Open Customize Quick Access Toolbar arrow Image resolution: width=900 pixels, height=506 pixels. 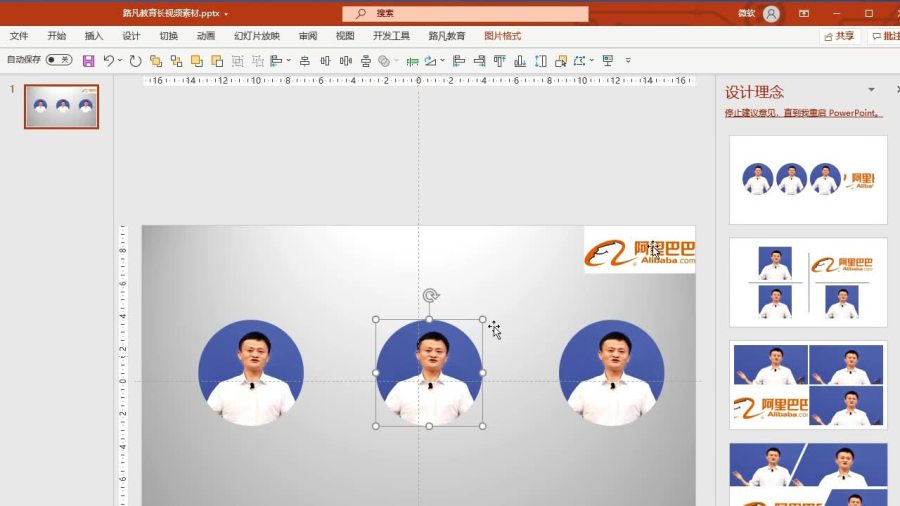(628, 60)
